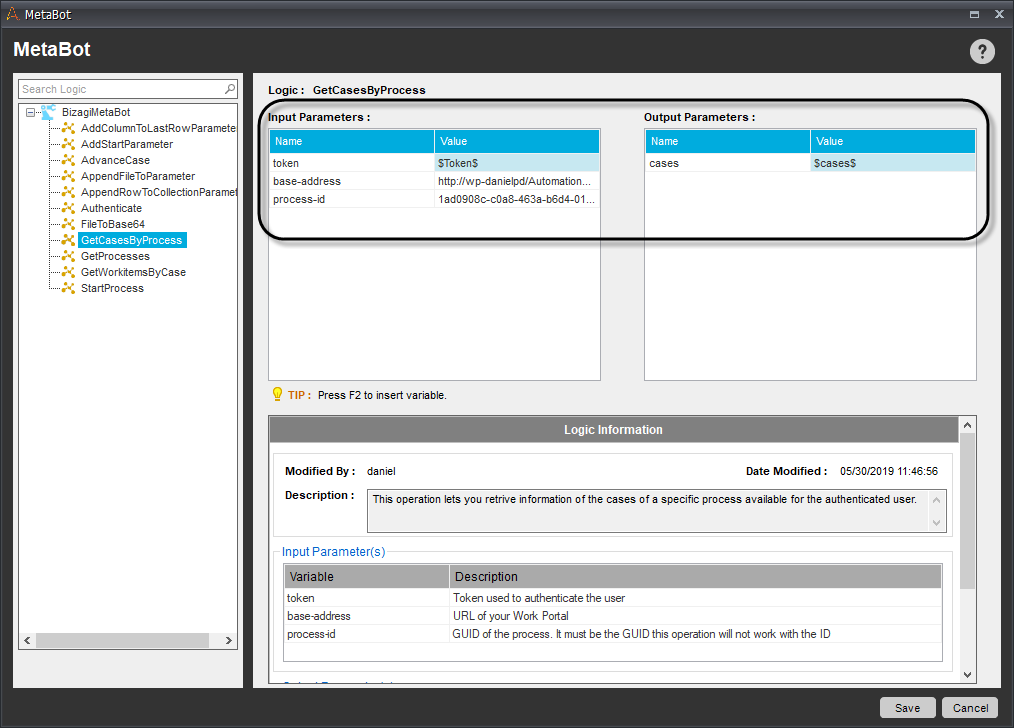1014x728 pixels.
Task: Click the AppendFileToParameter logic icon
Action: (x=68, y=176)
